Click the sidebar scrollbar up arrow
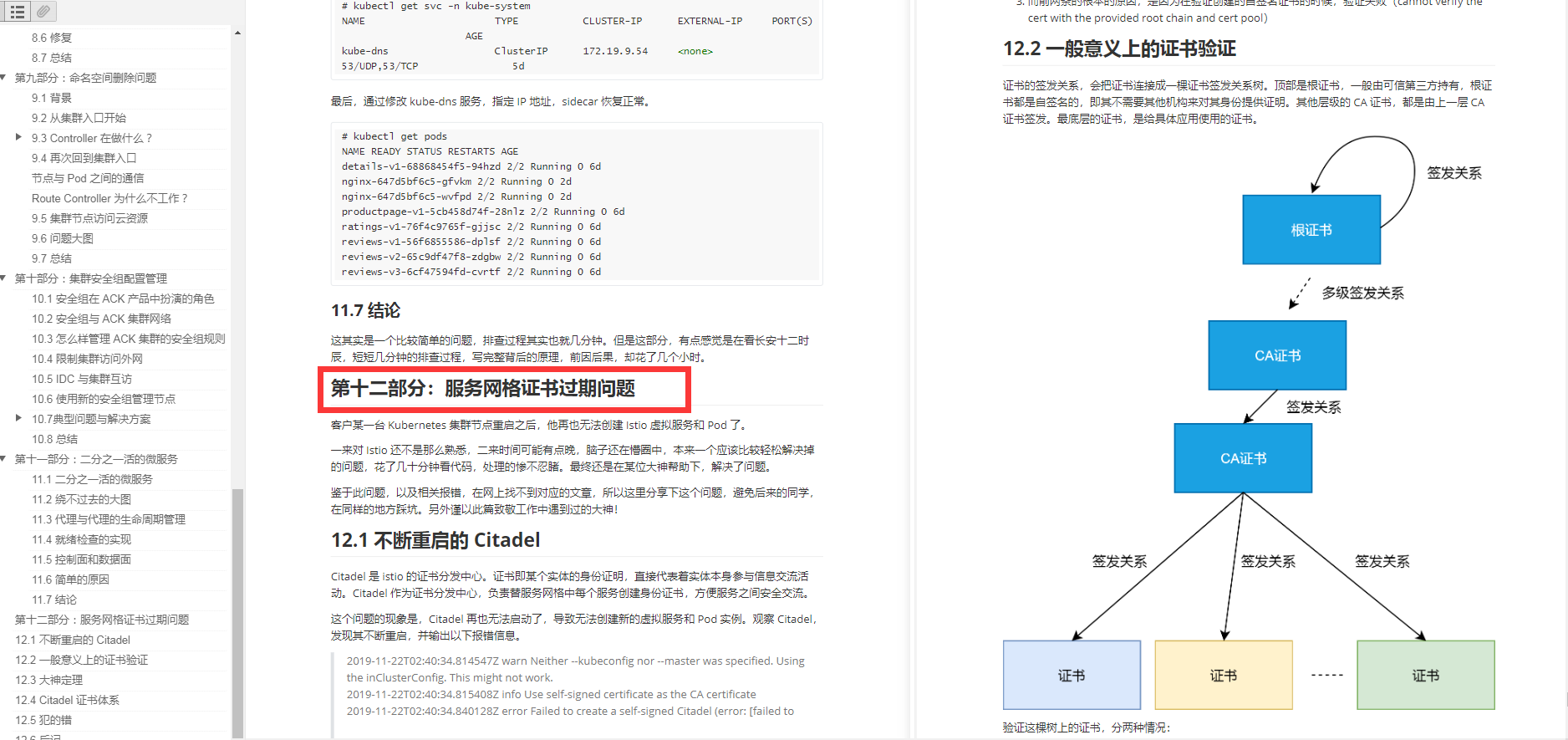 click(237, 33)
